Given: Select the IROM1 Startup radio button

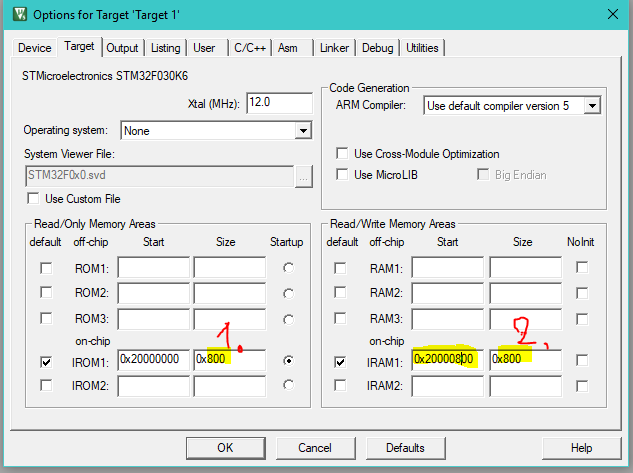Looking at the screenshot, I should click(x=288, y=360).
